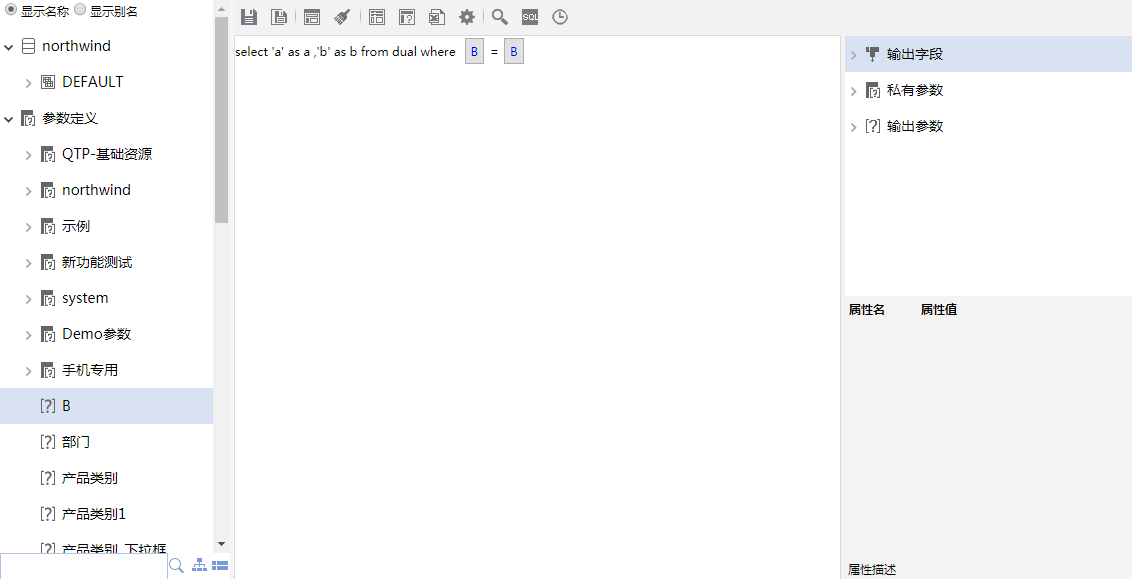Expand the system folder
Image resolution: width=1132 pixels, height=579 pixels.
pyautogui.click(x=29, y=299)
